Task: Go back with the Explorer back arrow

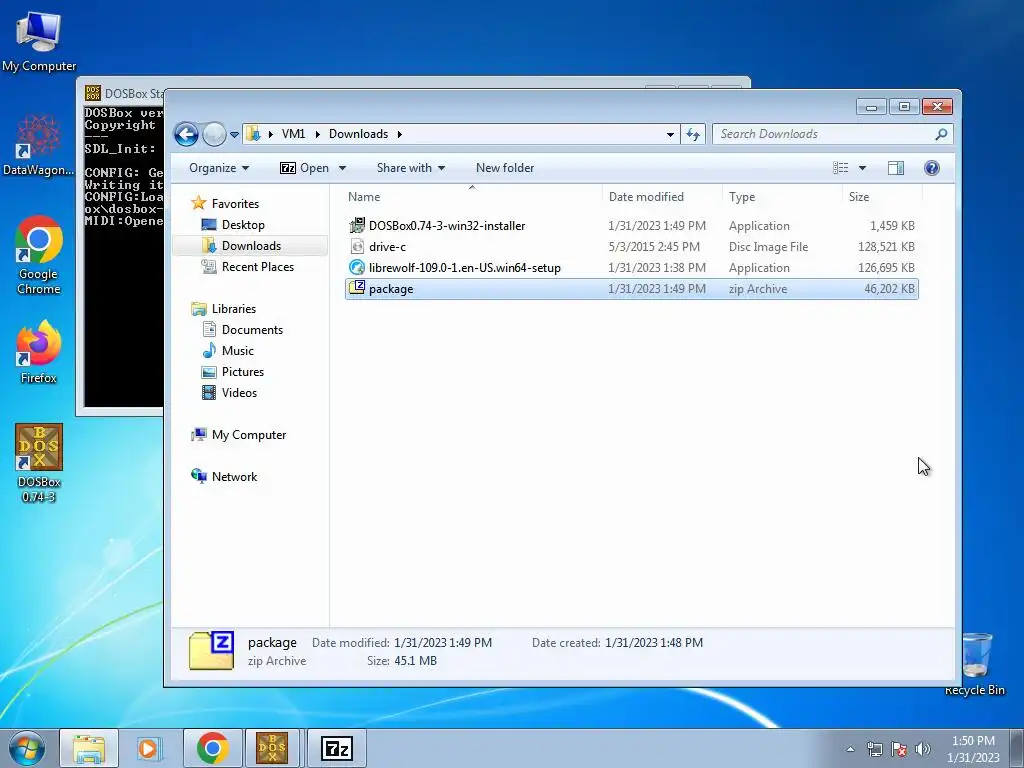Action: (186, 135)
